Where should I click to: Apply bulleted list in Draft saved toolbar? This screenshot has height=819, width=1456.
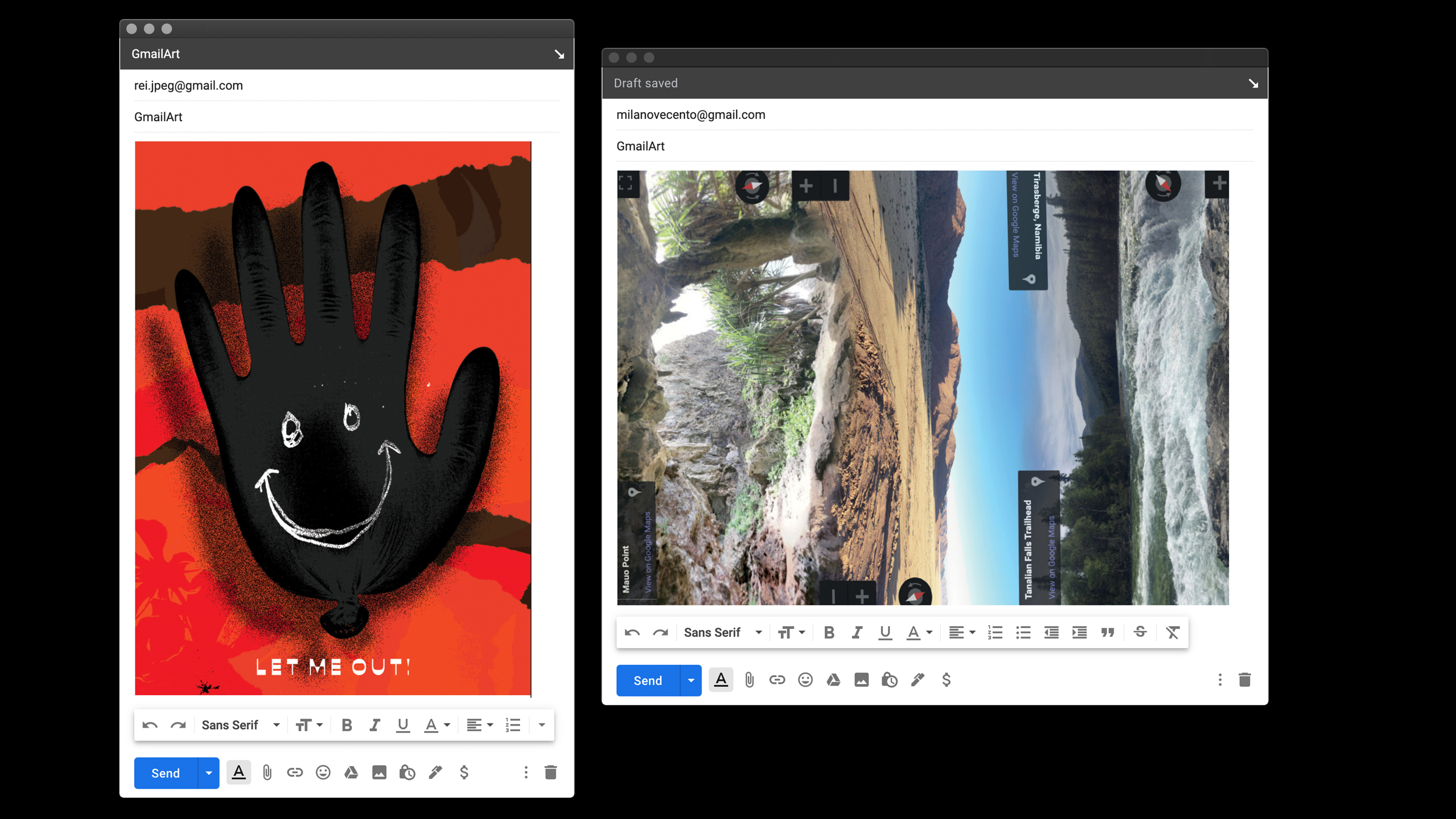click(1023, 632)
